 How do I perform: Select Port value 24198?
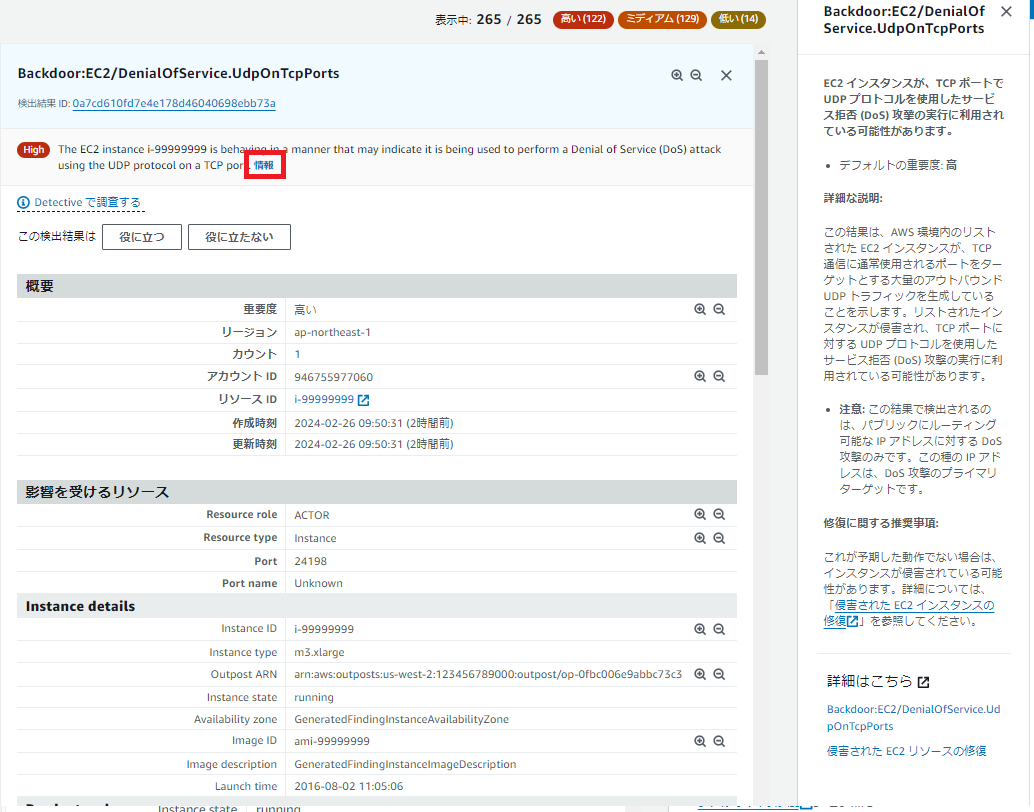point(311,561)
